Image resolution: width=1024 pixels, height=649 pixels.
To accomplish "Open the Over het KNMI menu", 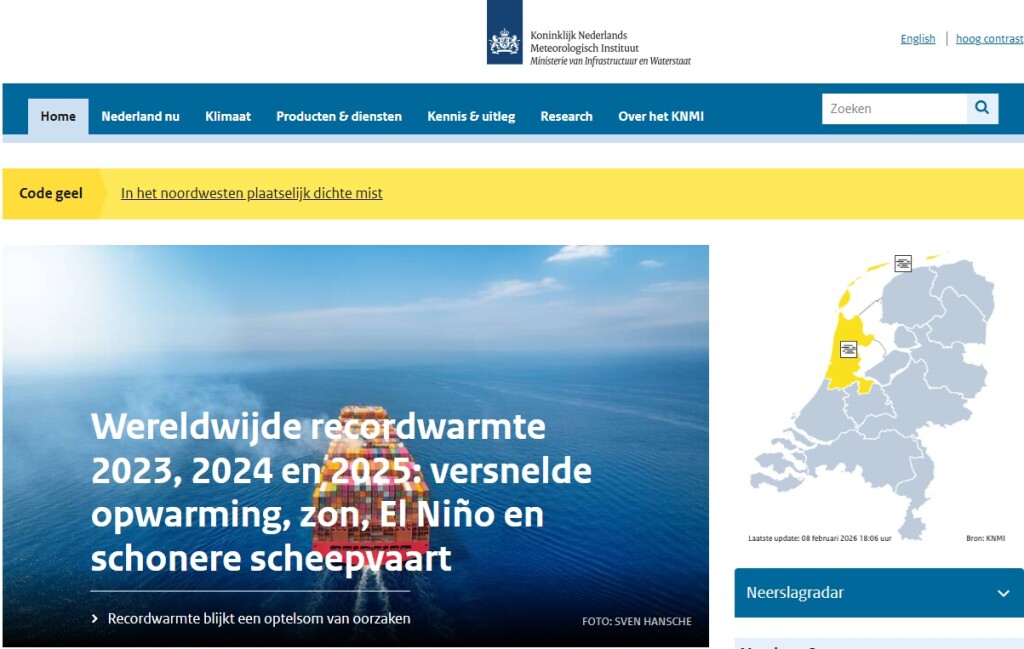I will (x=661, y=116).
